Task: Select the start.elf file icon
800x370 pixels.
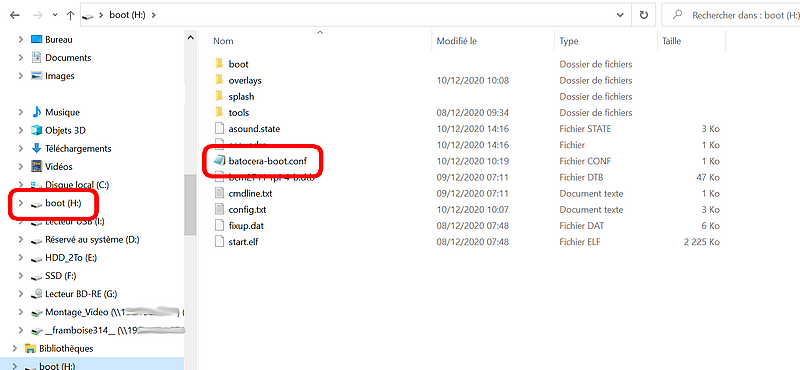Action: click(219, 241)
